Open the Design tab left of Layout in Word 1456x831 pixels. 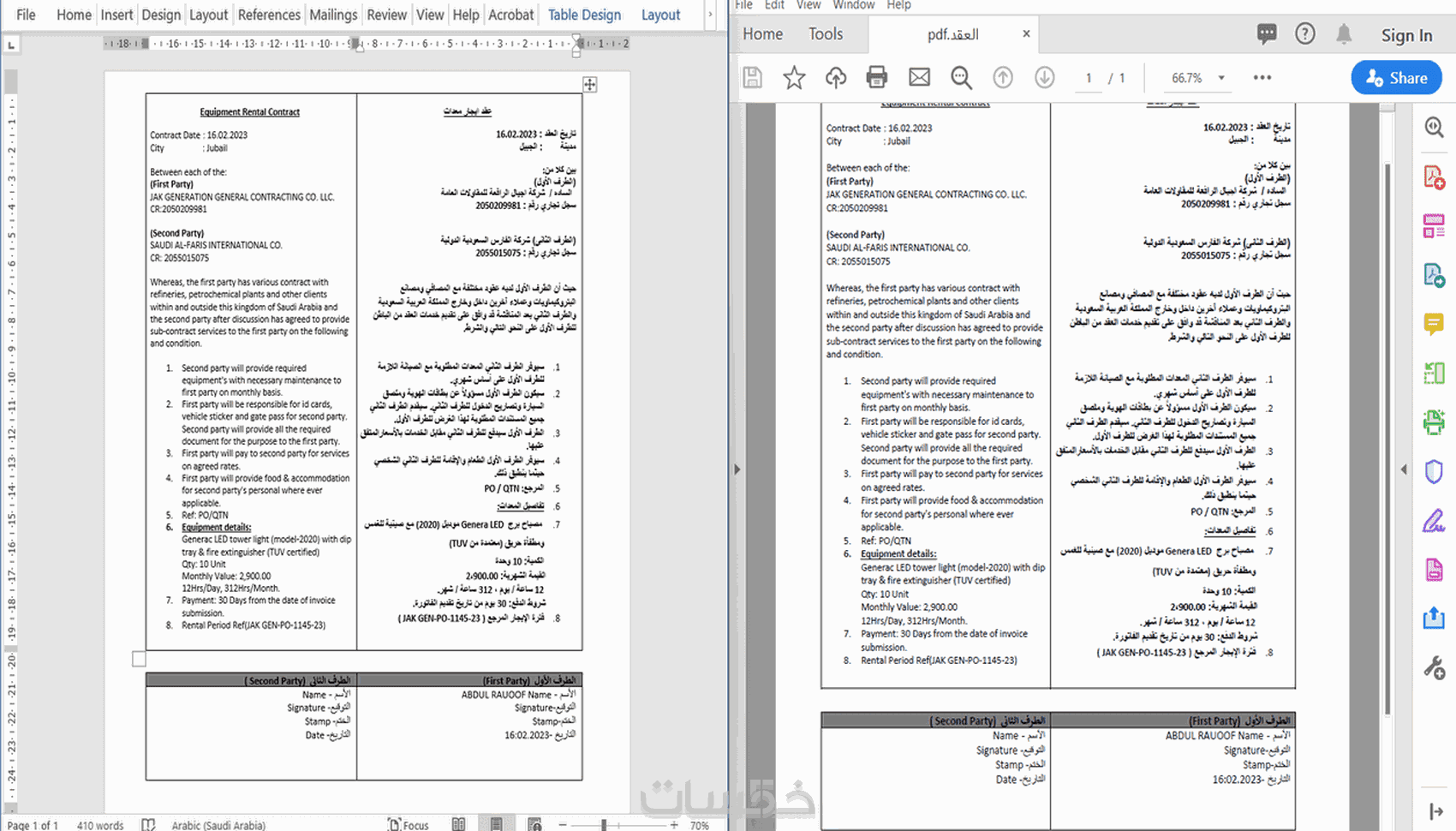tap(161, 15)
